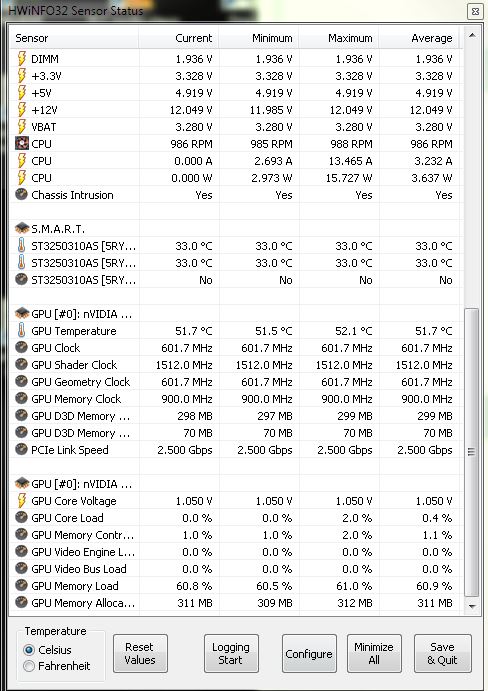
Task: Click the lightning icon beside DIMM
Action: coord(21,59)
